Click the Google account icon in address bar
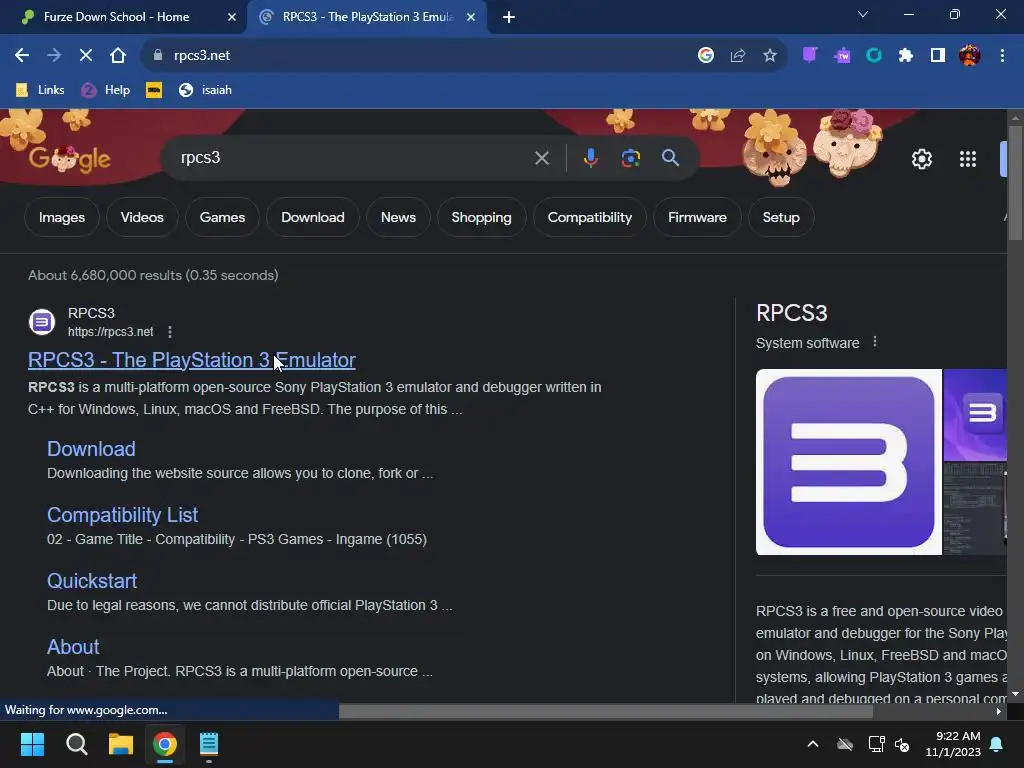The image size is (1024, 768). pyautogui.click(x=705, y=56)
